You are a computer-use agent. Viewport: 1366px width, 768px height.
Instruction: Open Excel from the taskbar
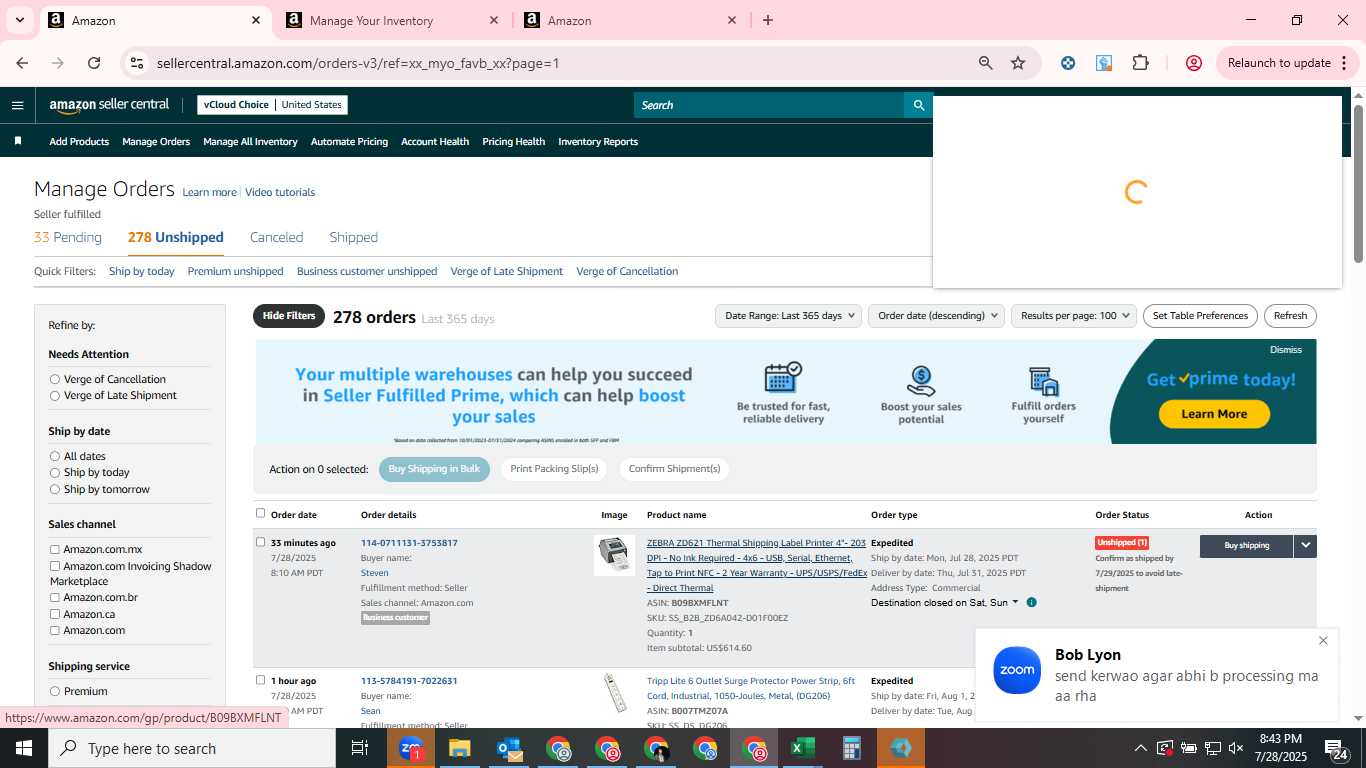coord(802,748)
